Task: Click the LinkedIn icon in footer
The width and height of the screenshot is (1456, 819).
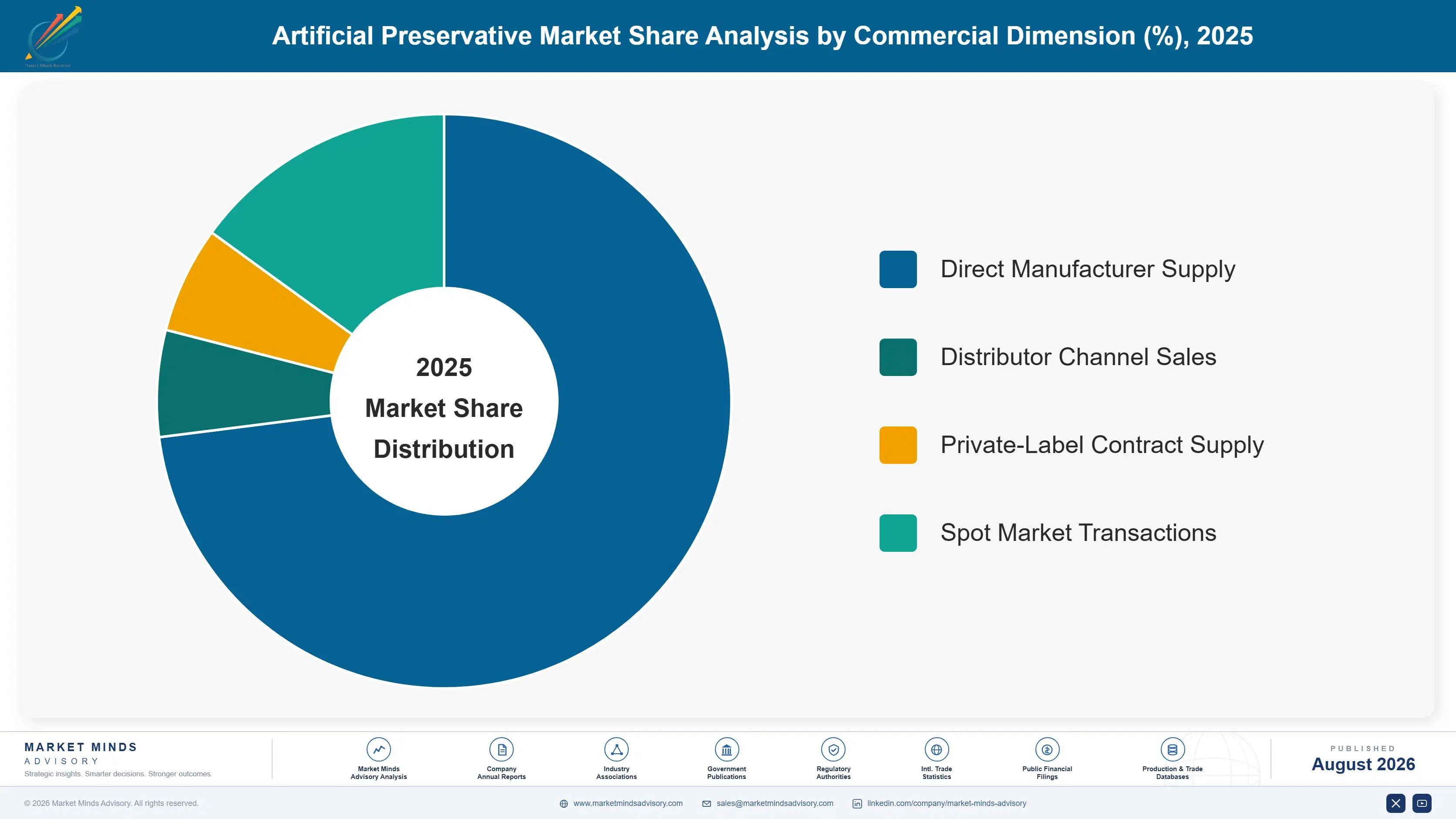Action: pyautogui.click(x=857, y=803)
